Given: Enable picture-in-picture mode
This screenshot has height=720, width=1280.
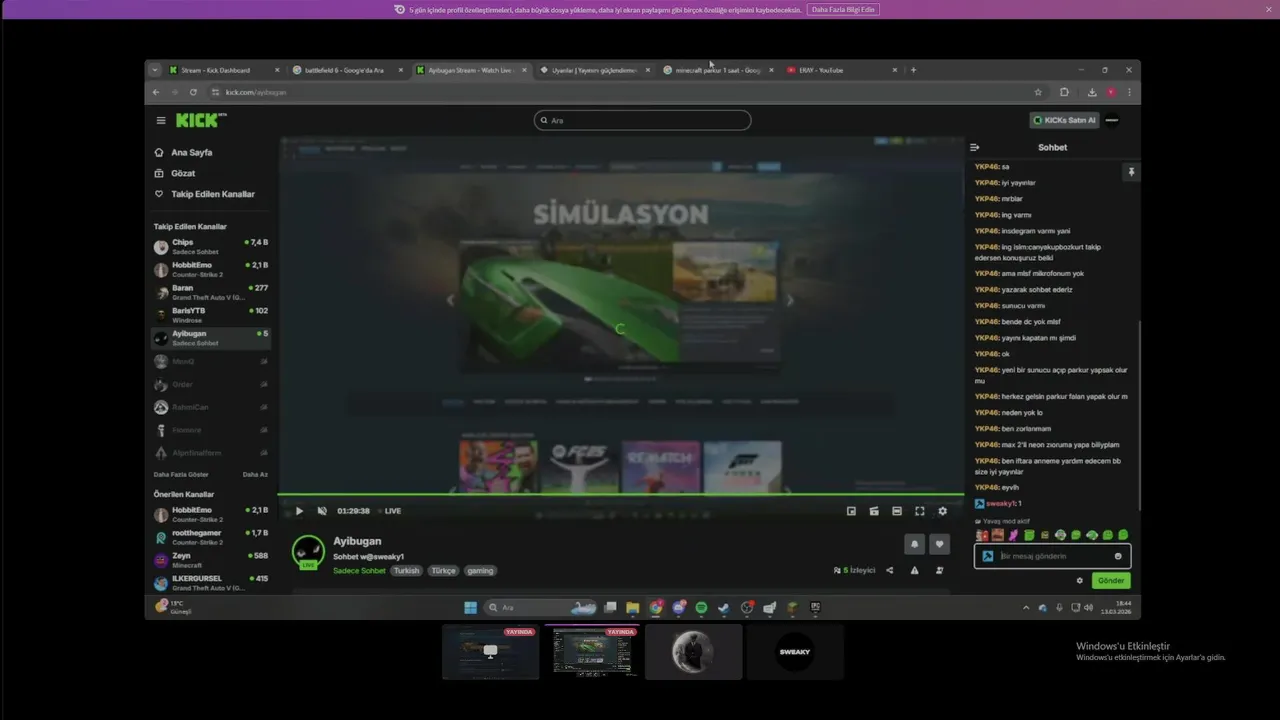Looking at the screenshot, I should pyautogui.click(x=851, y=511).
